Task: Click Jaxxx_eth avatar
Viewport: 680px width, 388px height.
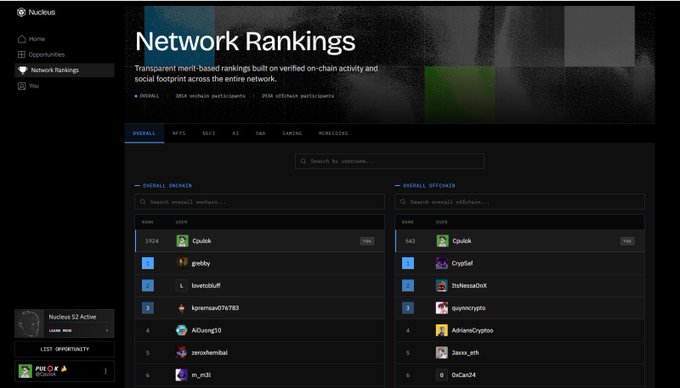Action: point(442,352)
